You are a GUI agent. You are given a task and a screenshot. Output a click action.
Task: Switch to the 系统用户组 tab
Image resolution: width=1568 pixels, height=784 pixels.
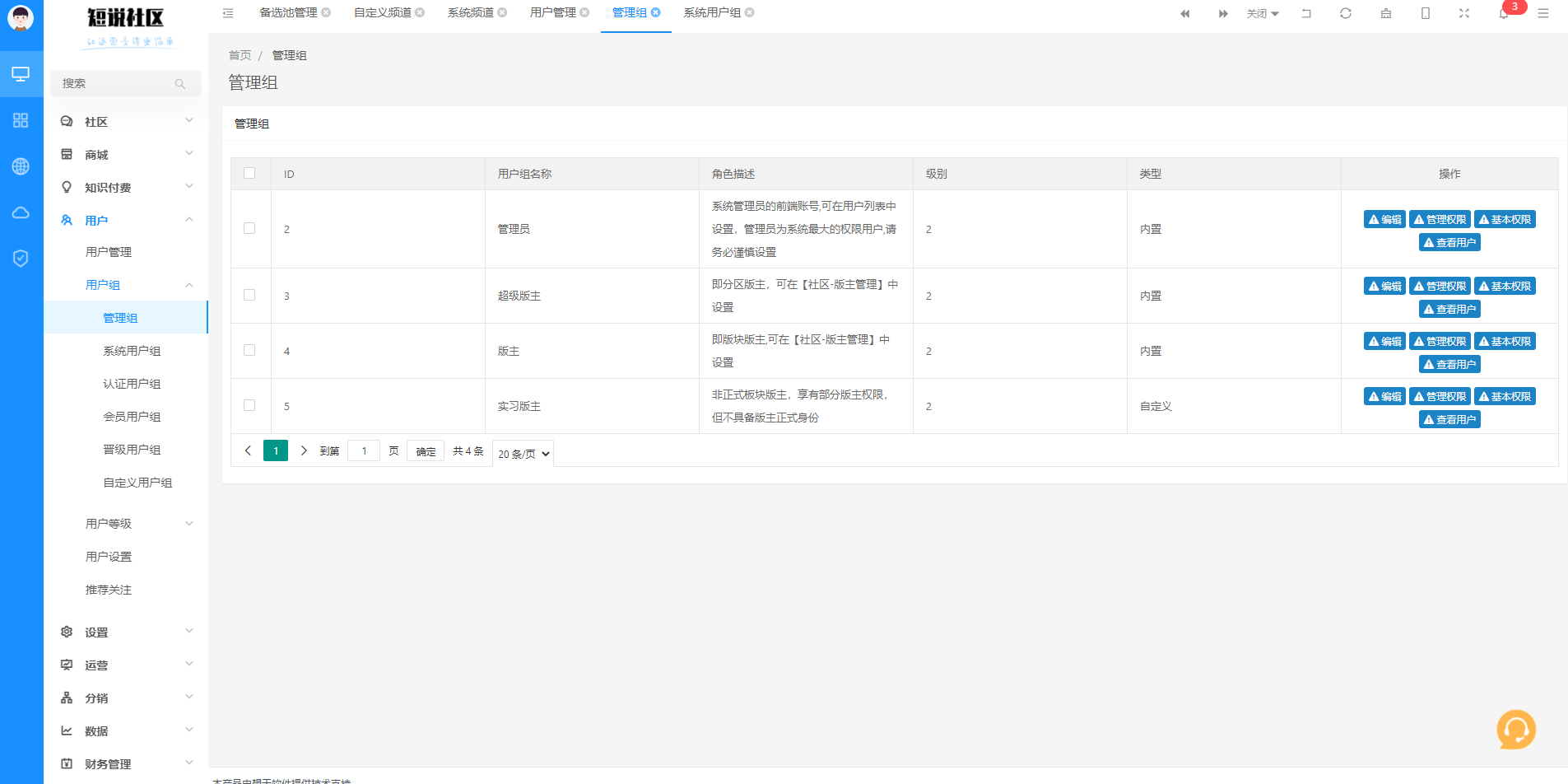coord(711,12)
